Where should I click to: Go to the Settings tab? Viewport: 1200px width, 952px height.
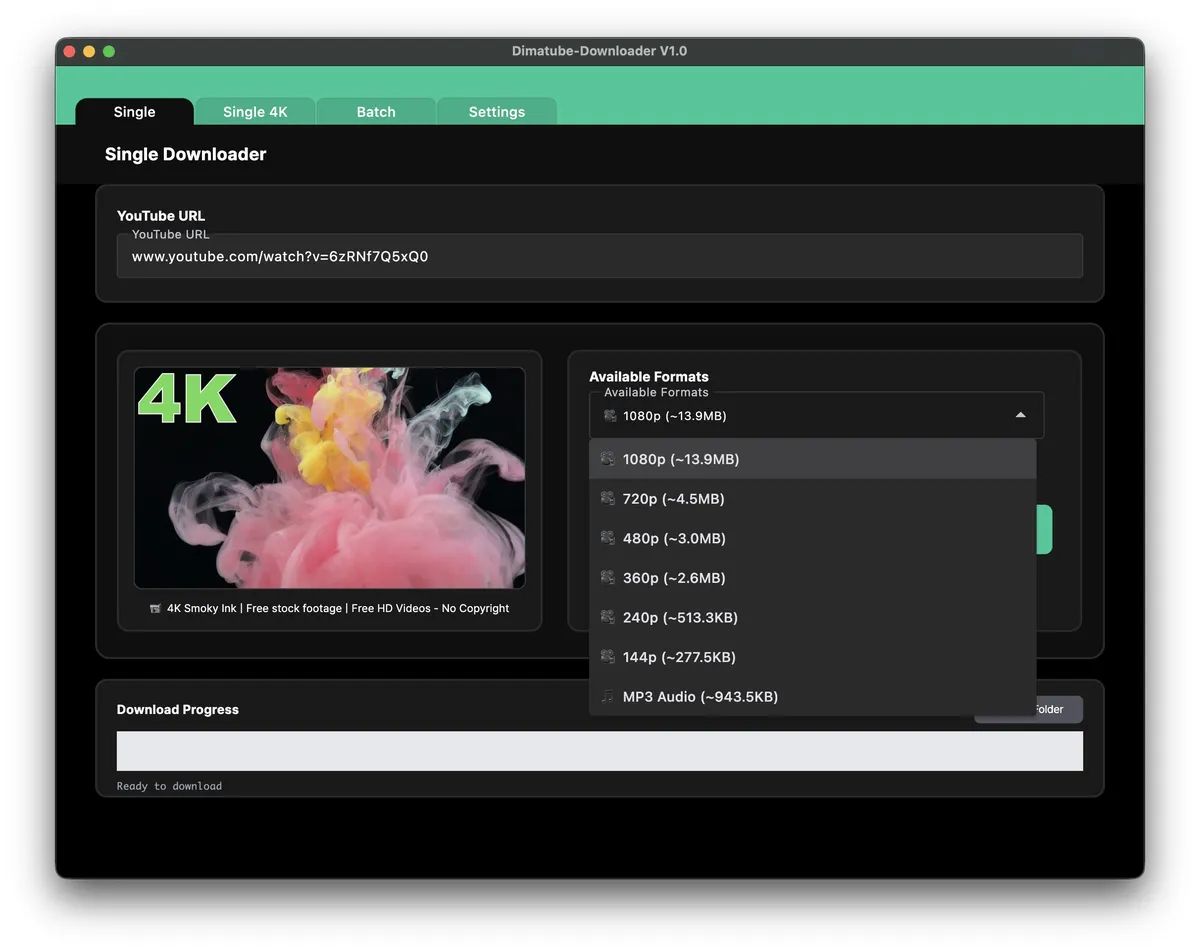(x=497, y=112)
